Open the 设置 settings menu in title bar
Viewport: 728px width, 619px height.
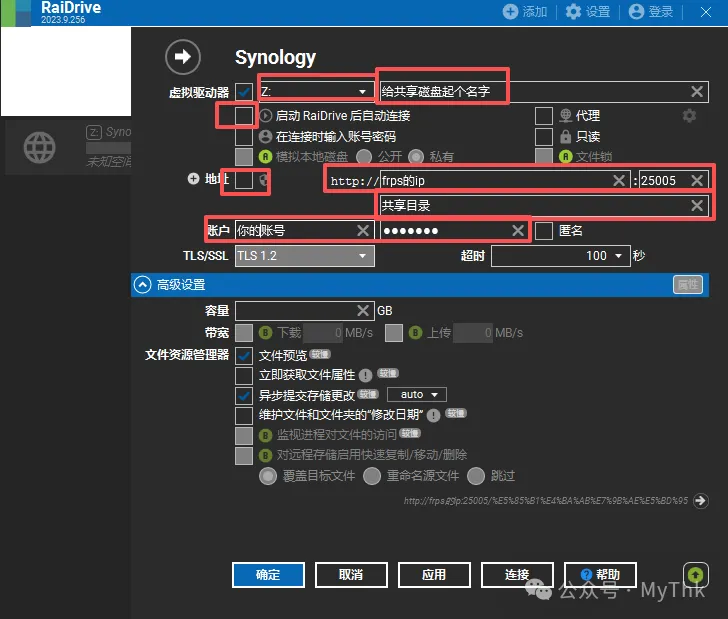click(587, 11)
